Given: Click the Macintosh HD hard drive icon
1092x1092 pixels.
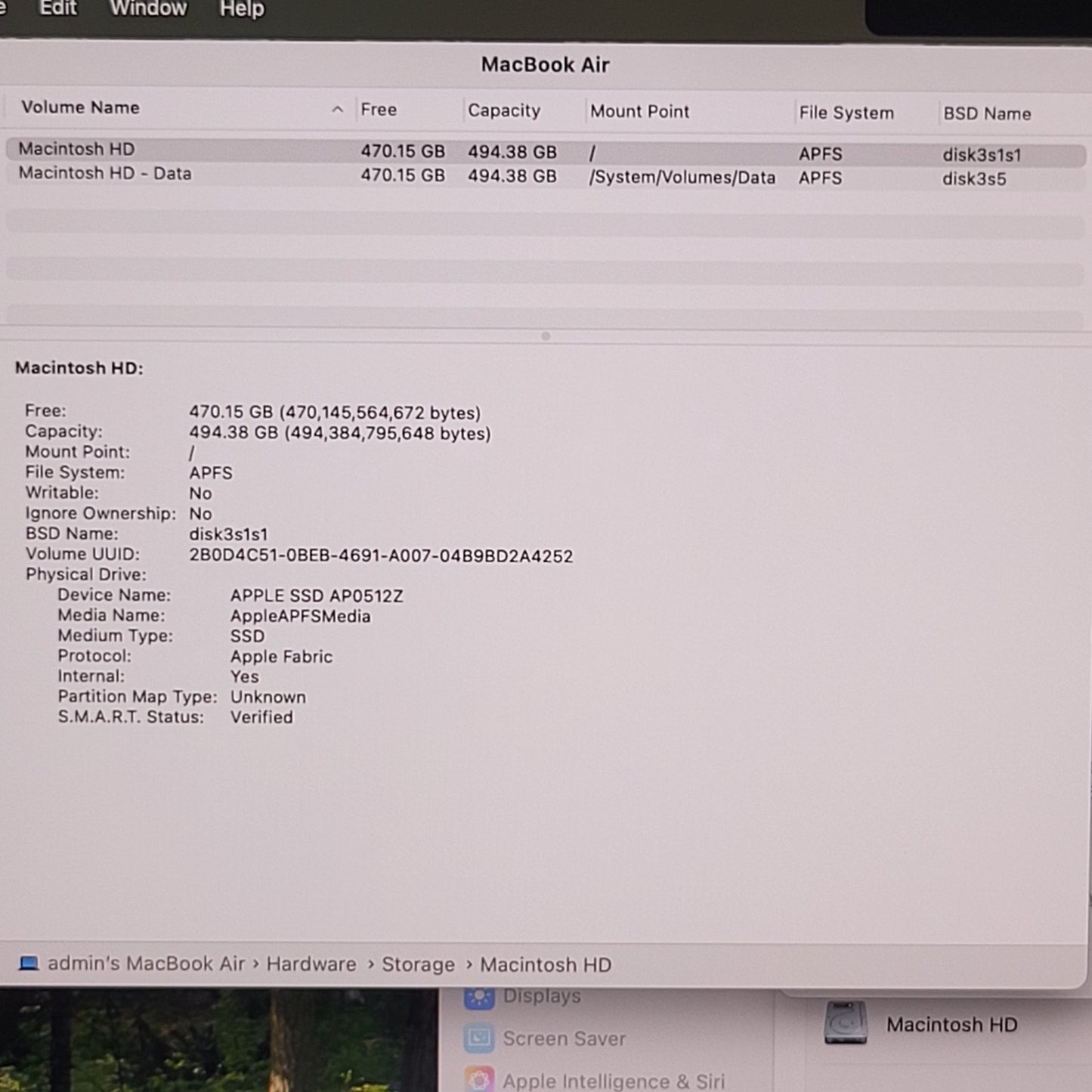Looking at the screenshot, I should click(845, 1024).
